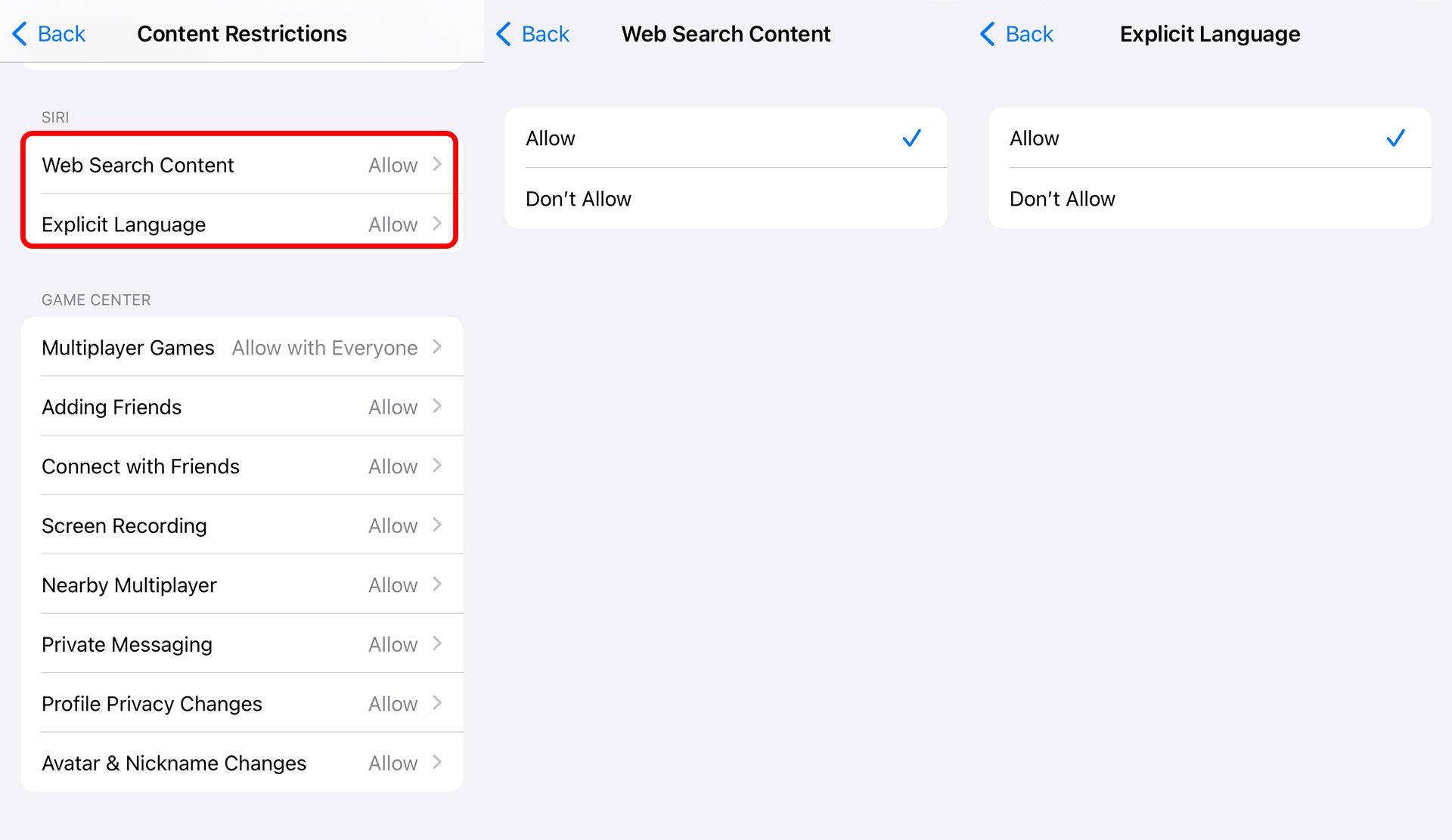Open Nearby Multiplayer restriction options

[x=242, y=584]
